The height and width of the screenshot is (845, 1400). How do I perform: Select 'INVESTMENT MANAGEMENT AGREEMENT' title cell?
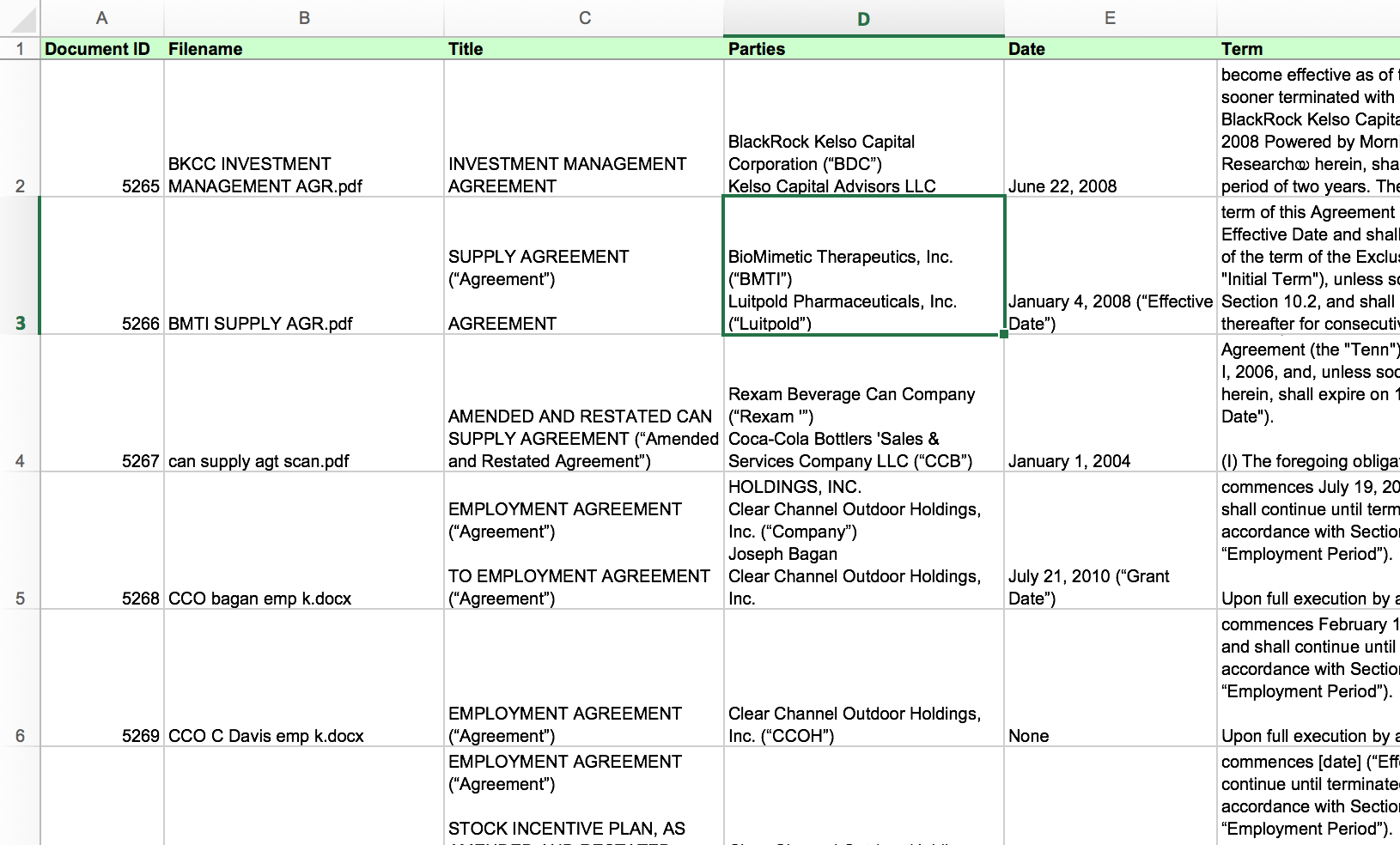[x=584, y=129]
